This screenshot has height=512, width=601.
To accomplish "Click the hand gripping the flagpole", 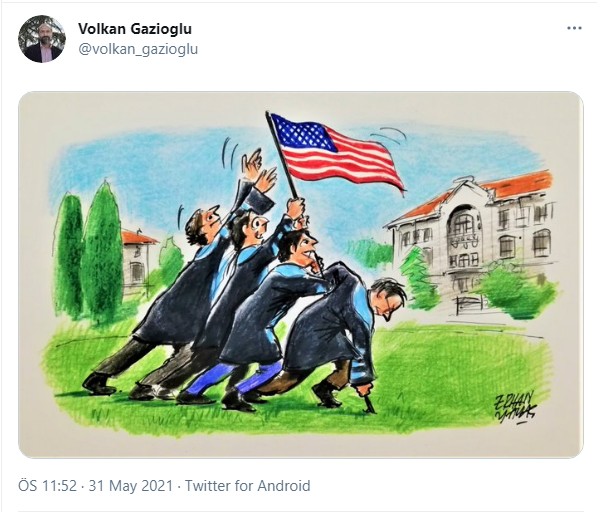I will click(296, 209).
